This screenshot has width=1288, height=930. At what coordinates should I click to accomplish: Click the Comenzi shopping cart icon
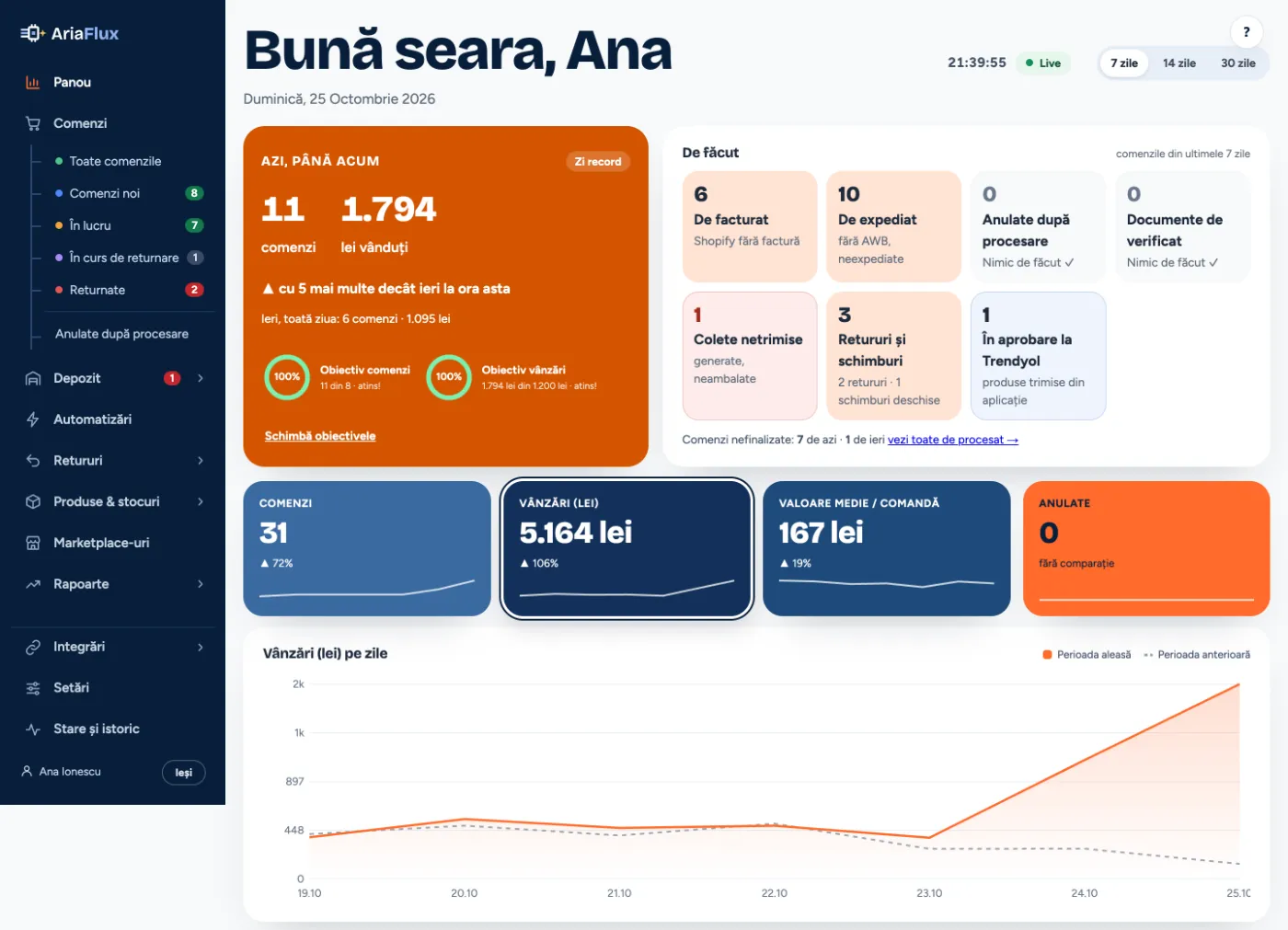[x=33, y=123]
